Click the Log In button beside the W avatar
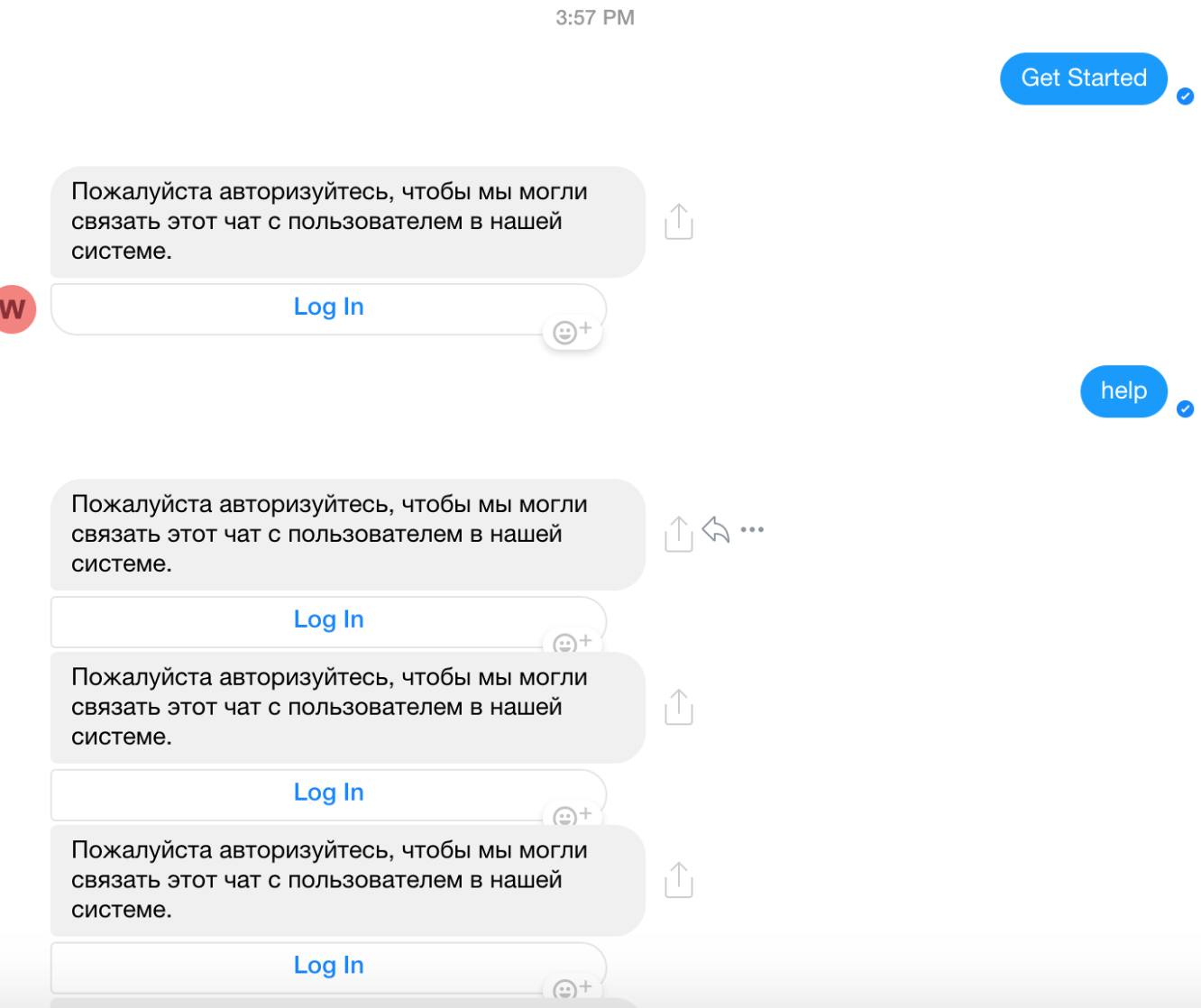 [x=328, y=307]
